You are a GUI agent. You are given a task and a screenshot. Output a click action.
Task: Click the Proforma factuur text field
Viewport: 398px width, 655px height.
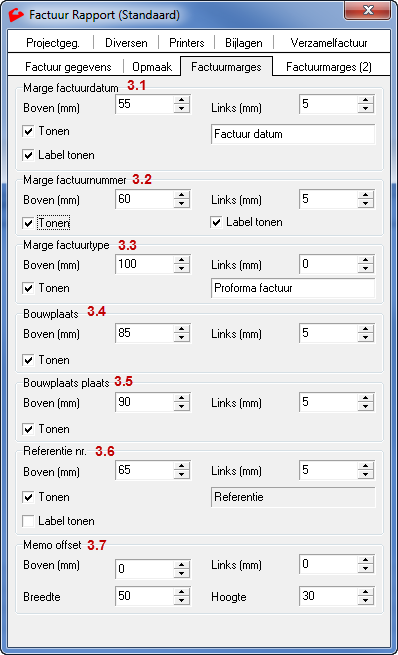[x=293, y=288]
